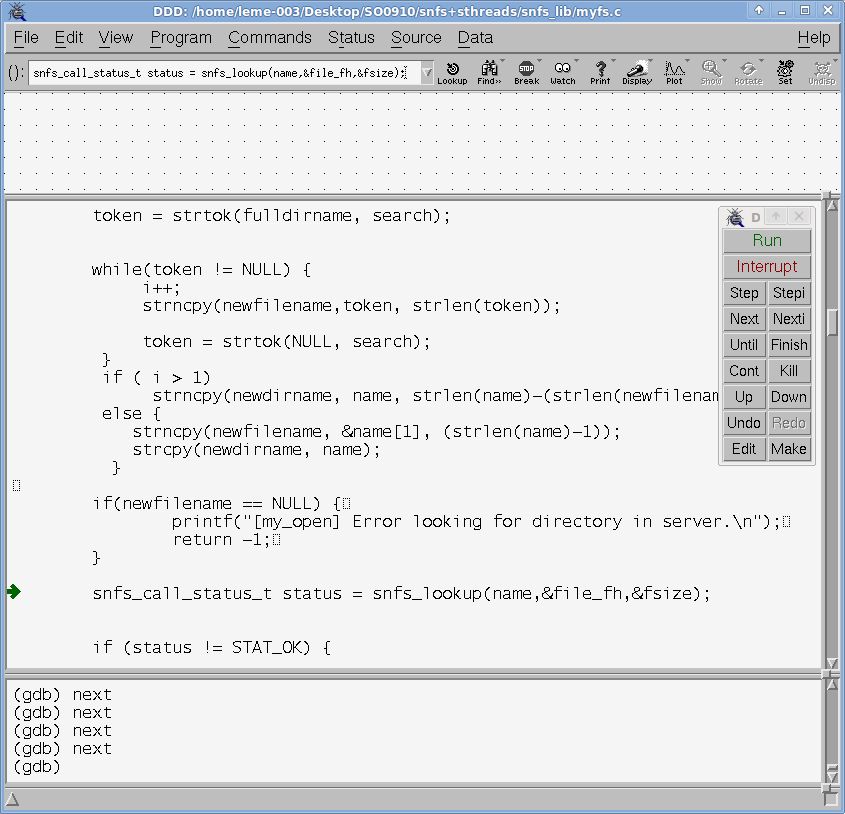
Task: Click the Finish button
Action: click(x=789, y=344)
